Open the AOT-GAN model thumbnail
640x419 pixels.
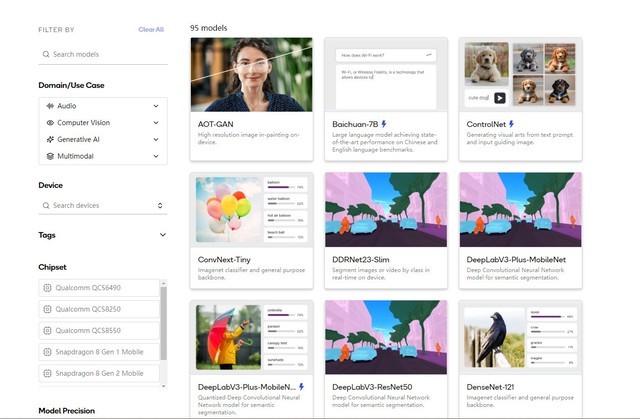point(251,75)
